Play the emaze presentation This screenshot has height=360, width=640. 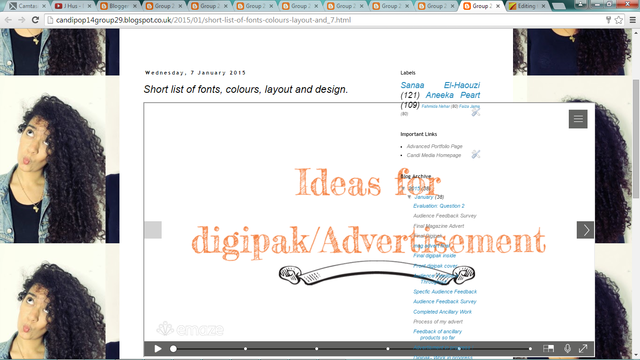[158, 349]
